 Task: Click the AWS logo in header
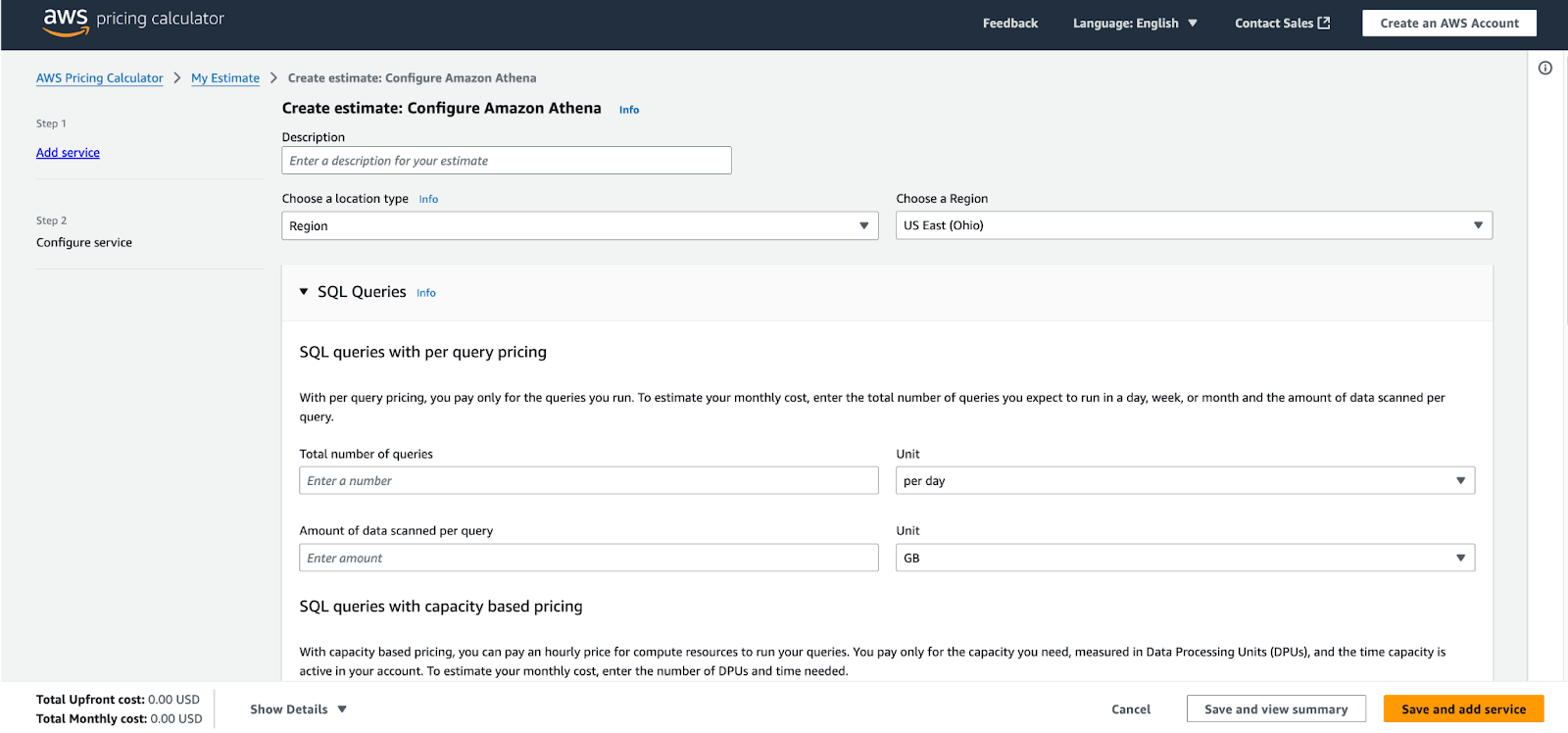coord(66,22)
